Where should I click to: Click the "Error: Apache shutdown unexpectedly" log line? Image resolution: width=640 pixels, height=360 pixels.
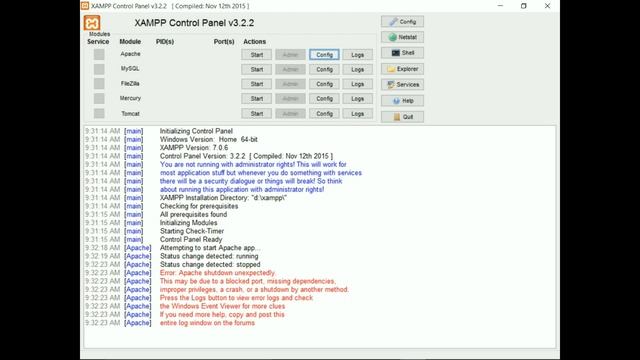pyautogui.click(x=218, y=273)
